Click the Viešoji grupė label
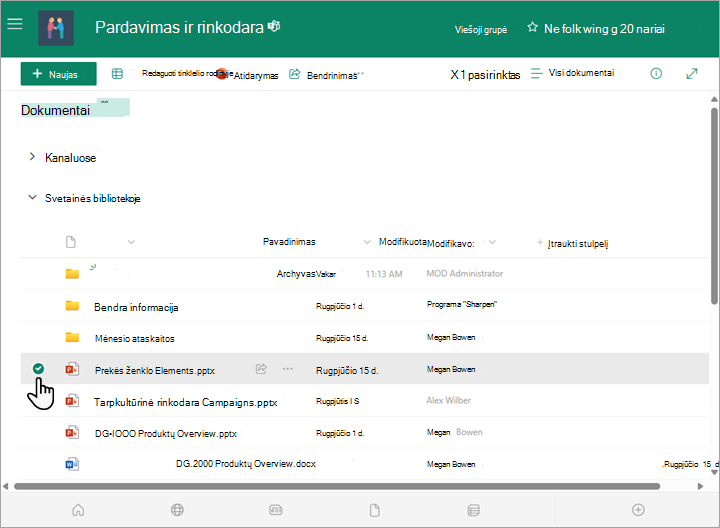The width and height of the screenshot is (720, 528). 481,30
